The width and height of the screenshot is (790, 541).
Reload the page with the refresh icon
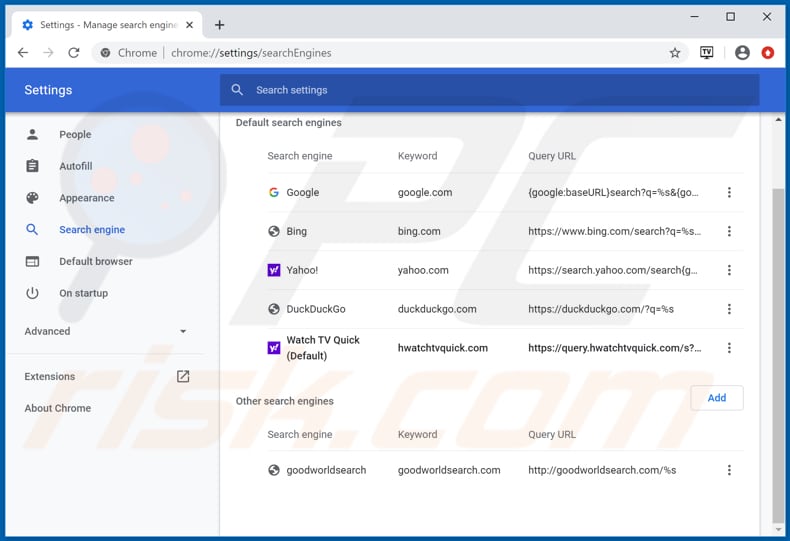click(x=74, y=52)
